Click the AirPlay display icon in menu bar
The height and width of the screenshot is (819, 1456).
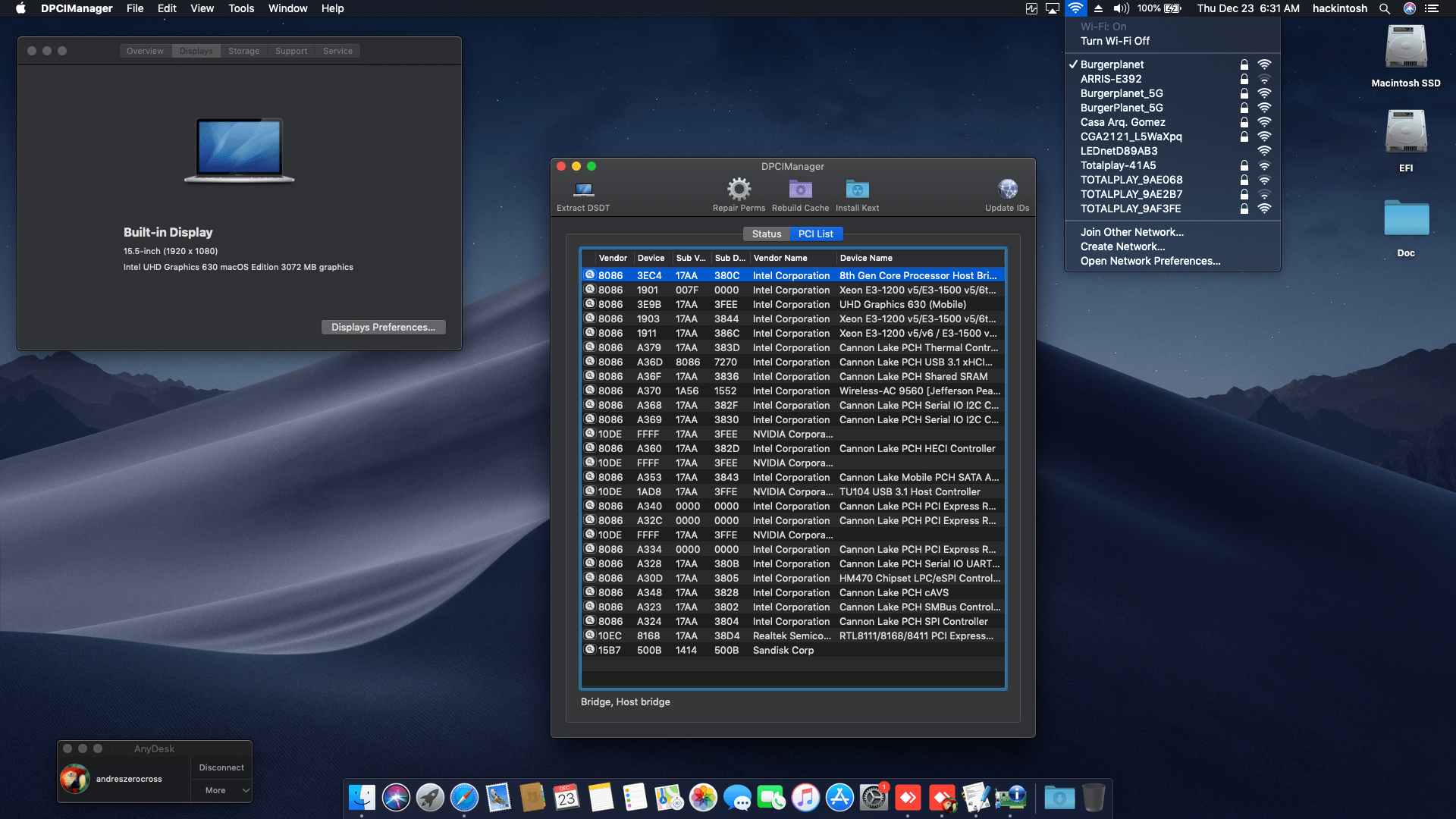click(1053, 8)
